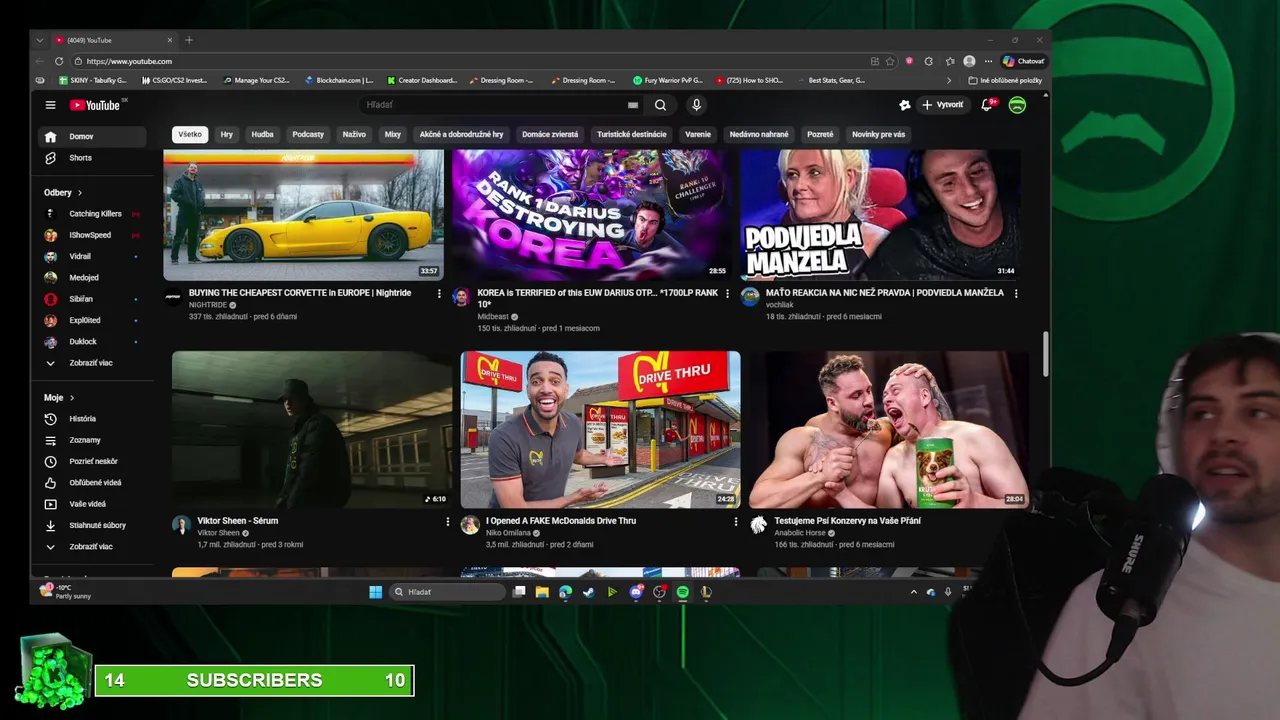Start voice search with microphone icon

[696, 105]
